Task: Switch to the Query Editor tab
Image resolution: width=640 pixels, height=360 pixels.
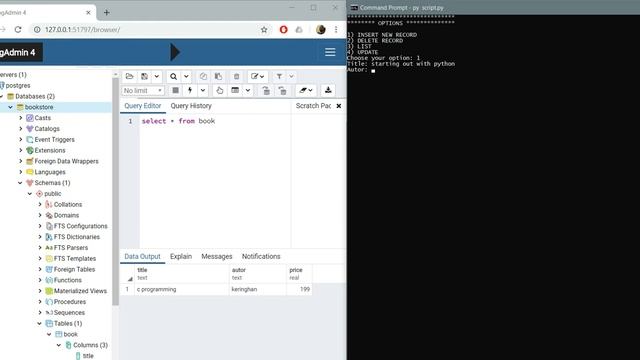Action: tap(143, 106)
